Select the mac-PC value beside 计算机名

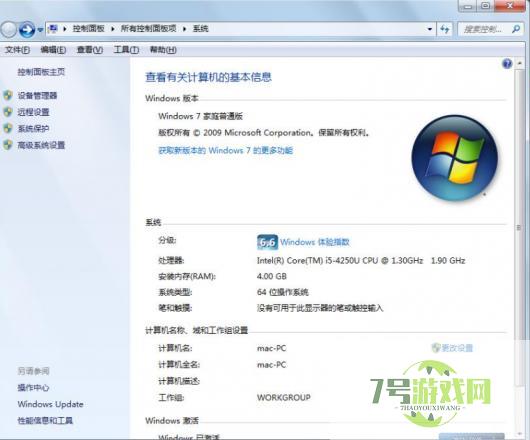271,348
